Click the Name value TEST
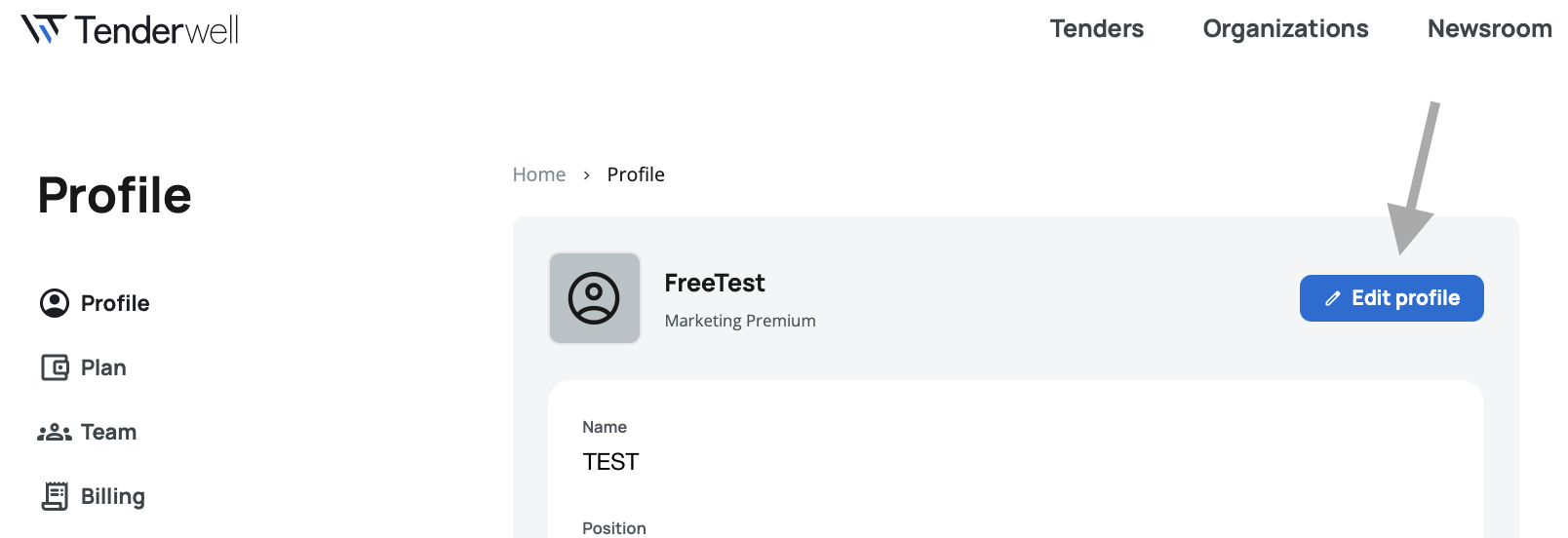This screenshot has height=538, width=1568. click(610, 462)
